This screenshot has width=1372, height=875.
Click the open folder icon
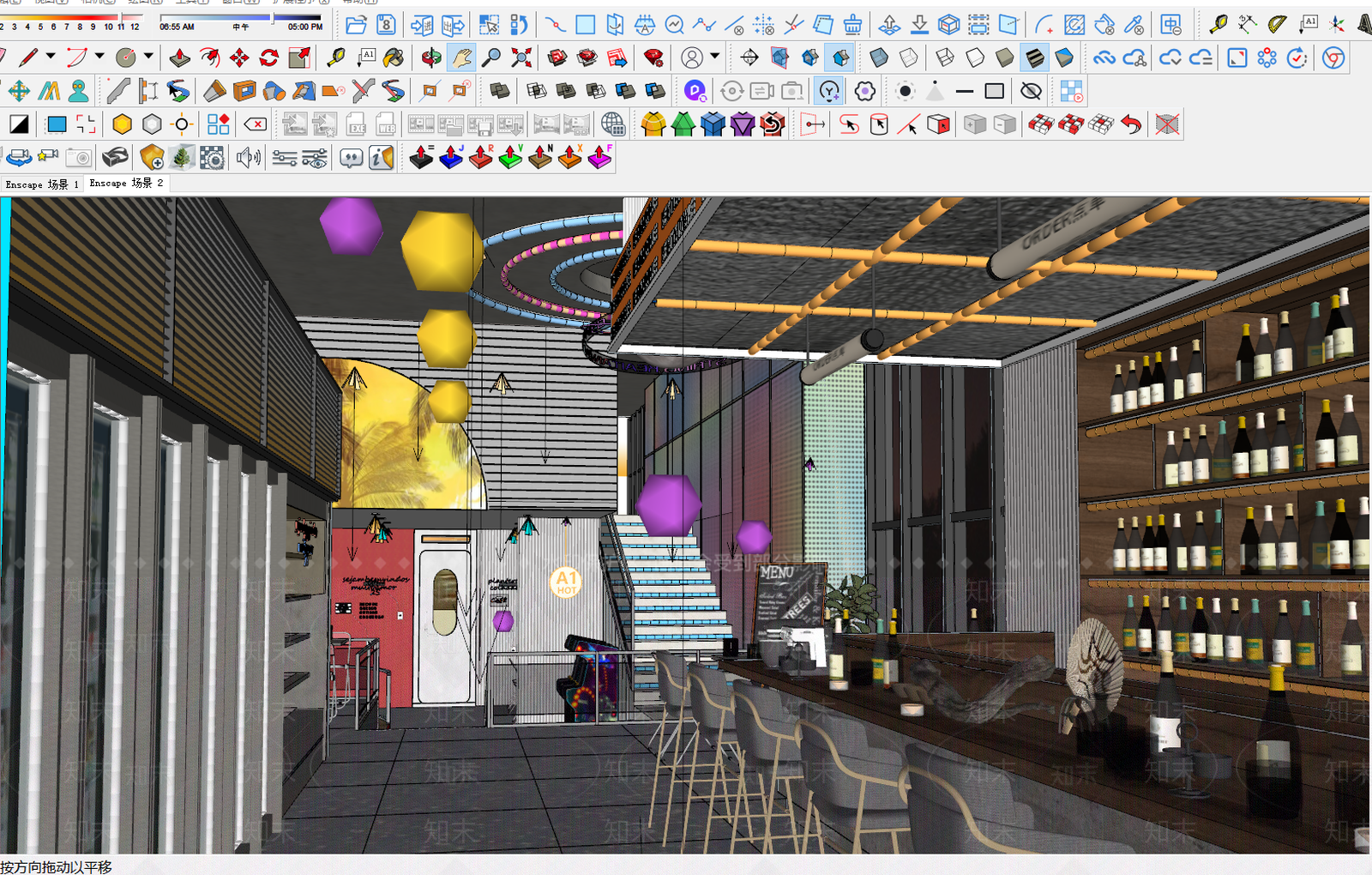[x=357, y=24]
